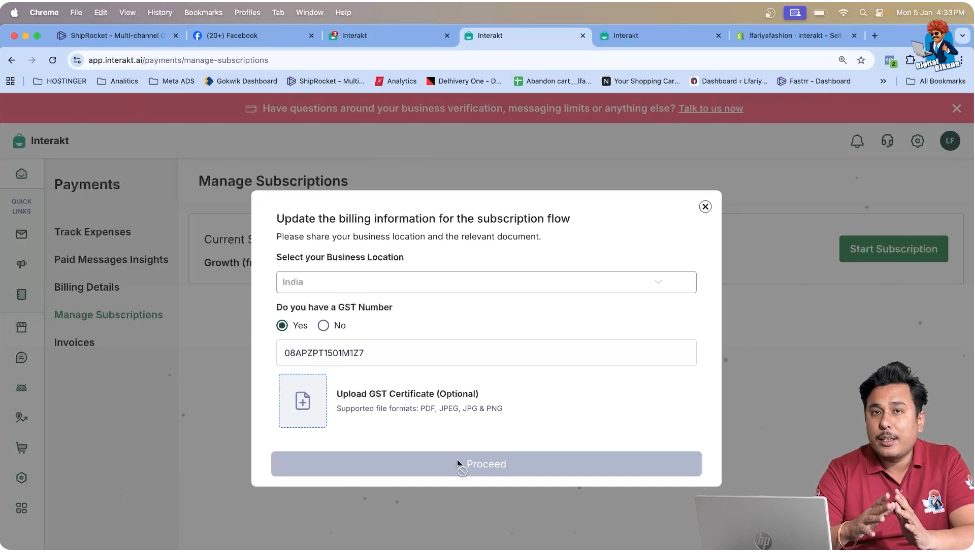Open the shopping cart icon in sidebar

point(21,448)
